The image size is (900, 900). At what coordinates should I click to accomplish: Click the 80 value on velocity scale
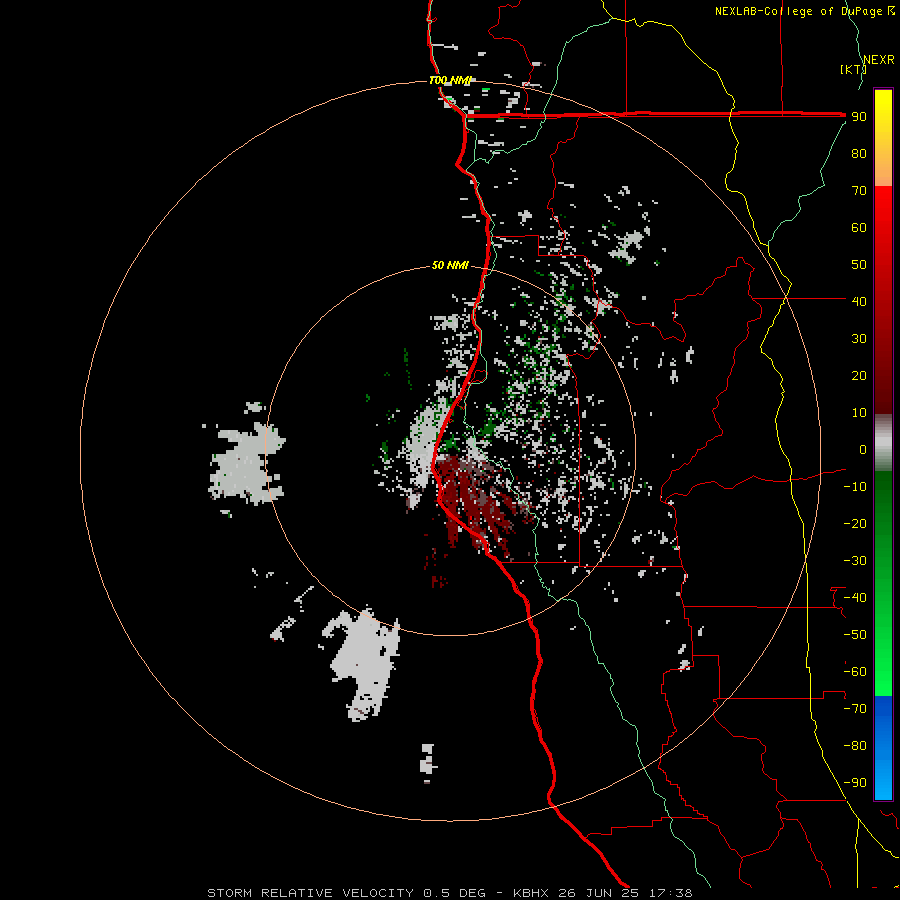tap(859, 154)
